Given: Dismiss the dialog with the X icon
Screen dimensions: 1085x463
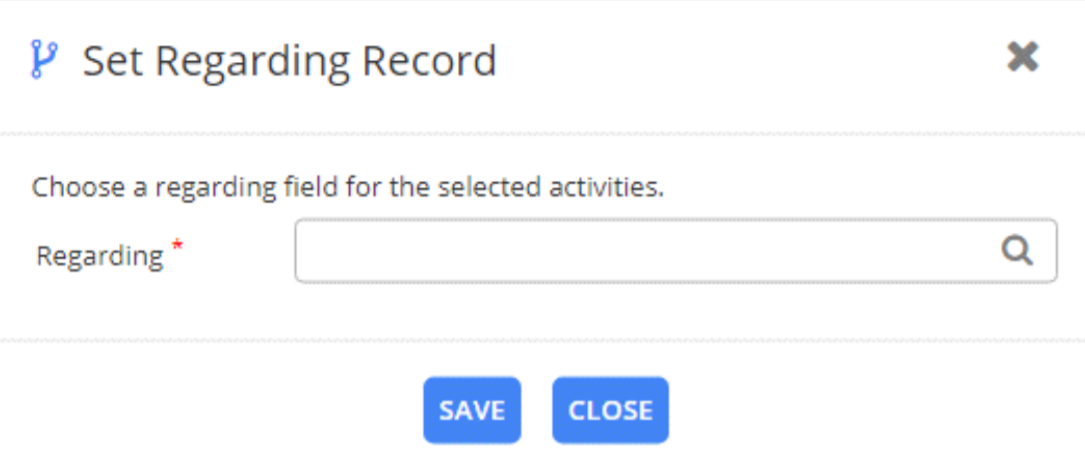Looking at the screenshot, I should pyautogui.click(x=1022, y=58).
